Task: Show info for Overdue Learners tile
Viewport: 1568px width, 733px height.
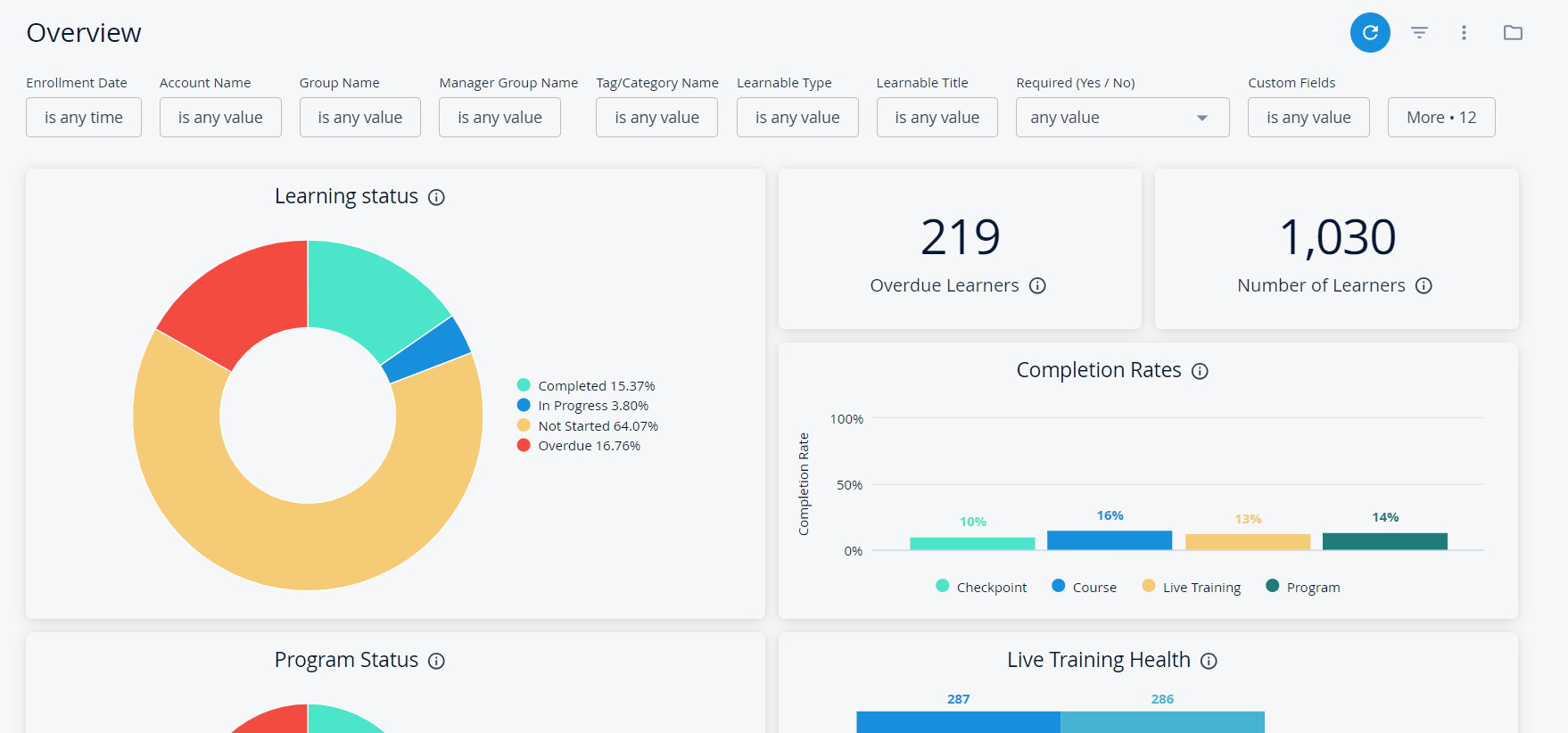Action: point(1037,285)
